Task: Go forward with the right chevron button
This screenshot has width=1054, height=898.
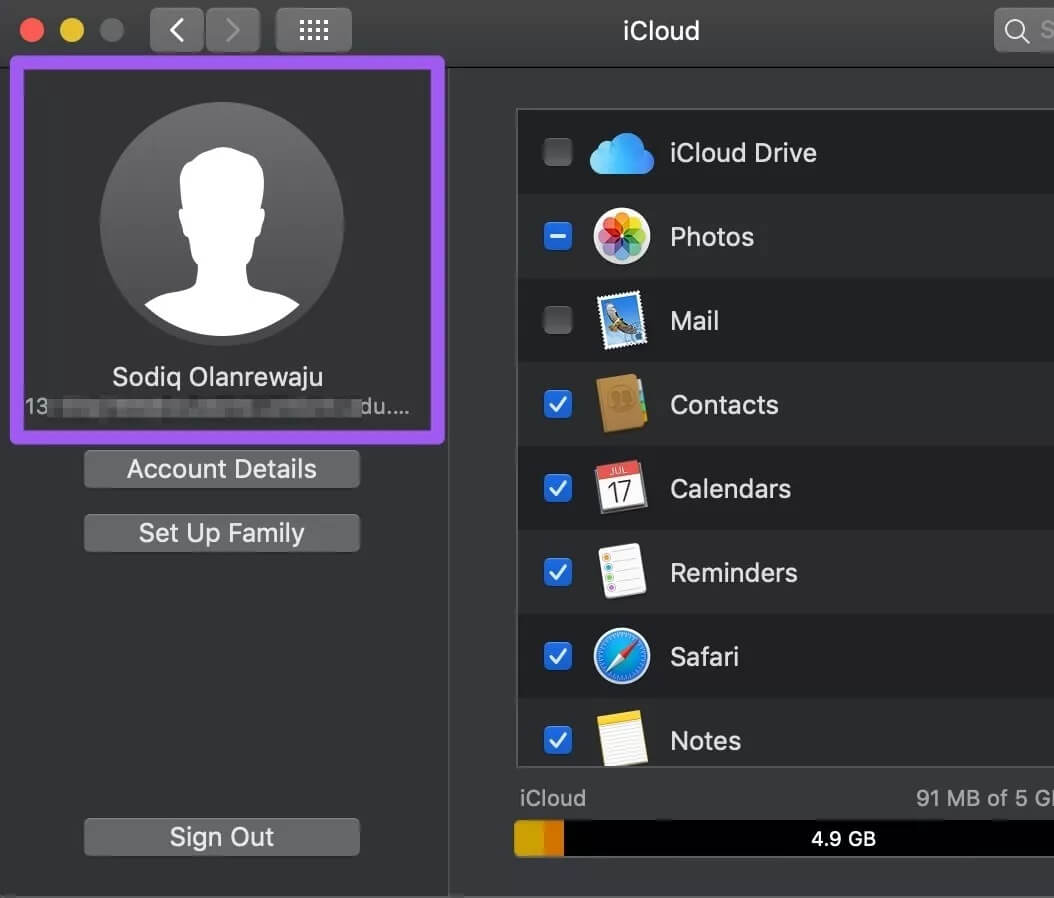Action: click(x=233, y=30)
